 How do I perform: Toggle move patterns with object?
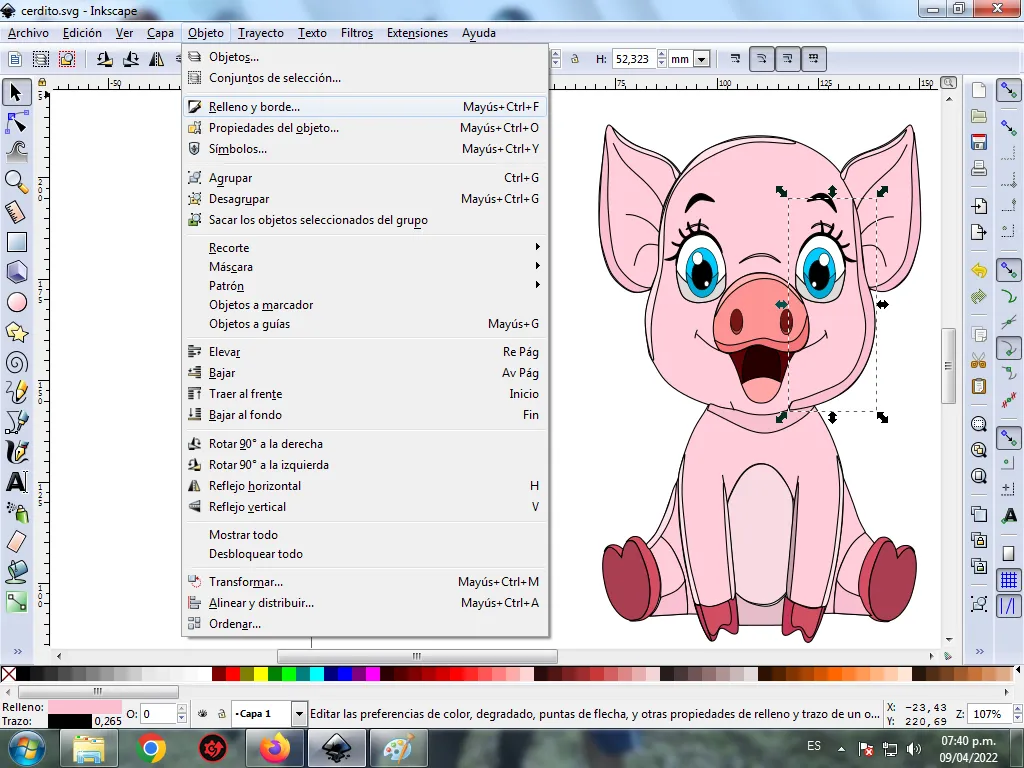click(814, 59)
